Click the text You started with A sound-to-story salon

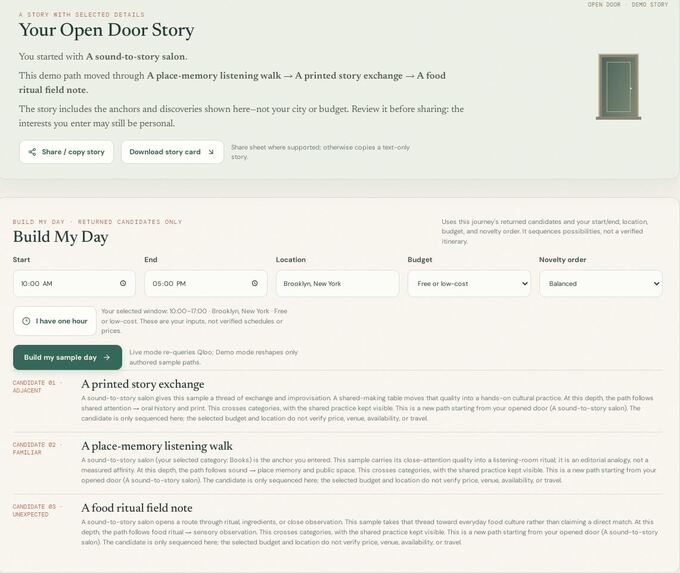[x=103, y=56]
